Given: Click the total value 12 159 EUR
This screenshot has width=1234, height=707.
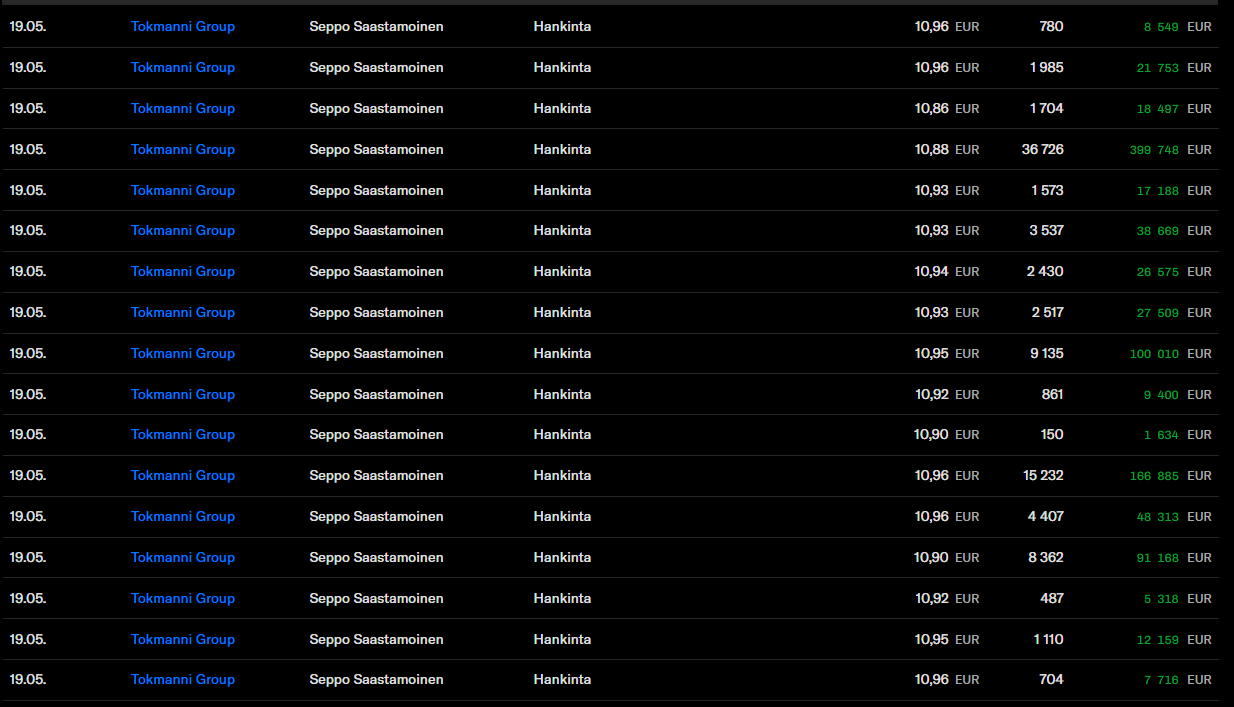Looking at the screenshot, I should [x=1174, y=639].
